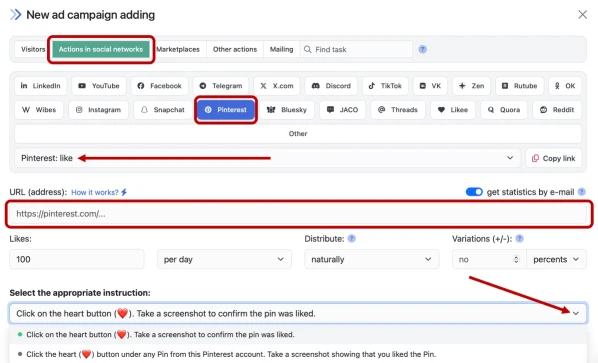Open help icon next to Distribute label
The height and width of the screenshot is (363, 598).
coord(352,239)
